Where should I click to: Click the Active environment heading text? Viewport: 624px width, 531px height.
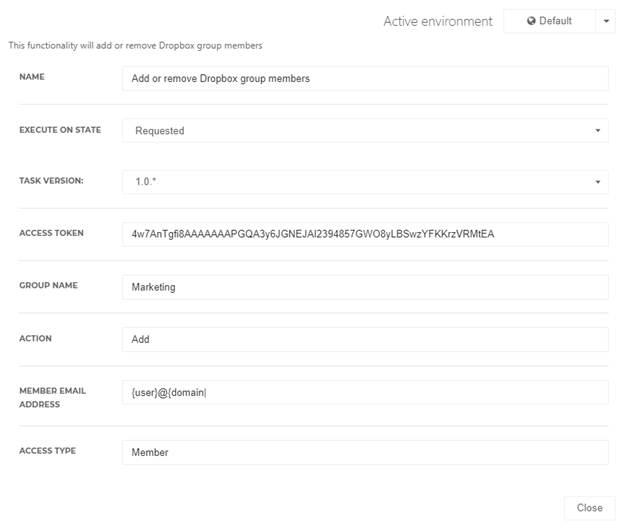[438, 21]
